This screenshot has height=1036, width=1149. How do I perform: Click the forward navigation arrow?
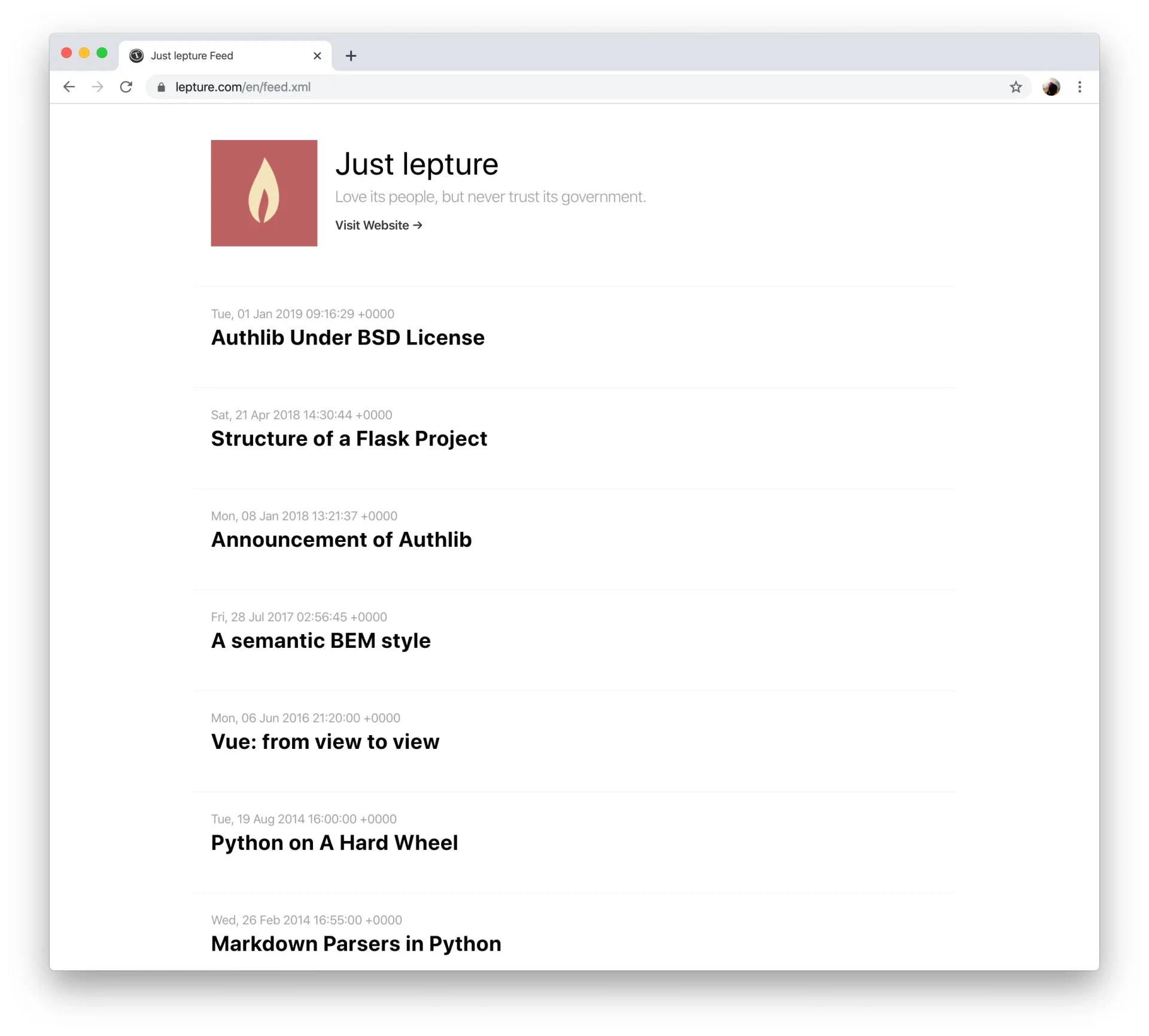point(98,87)
